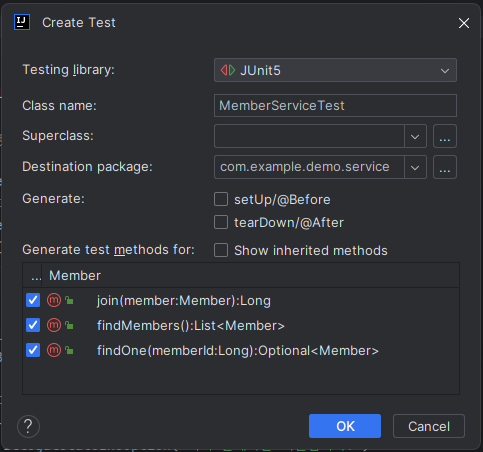Edit the com.example.demo.service package field
This screenshot has height=452, width=483.
[309, 167]
